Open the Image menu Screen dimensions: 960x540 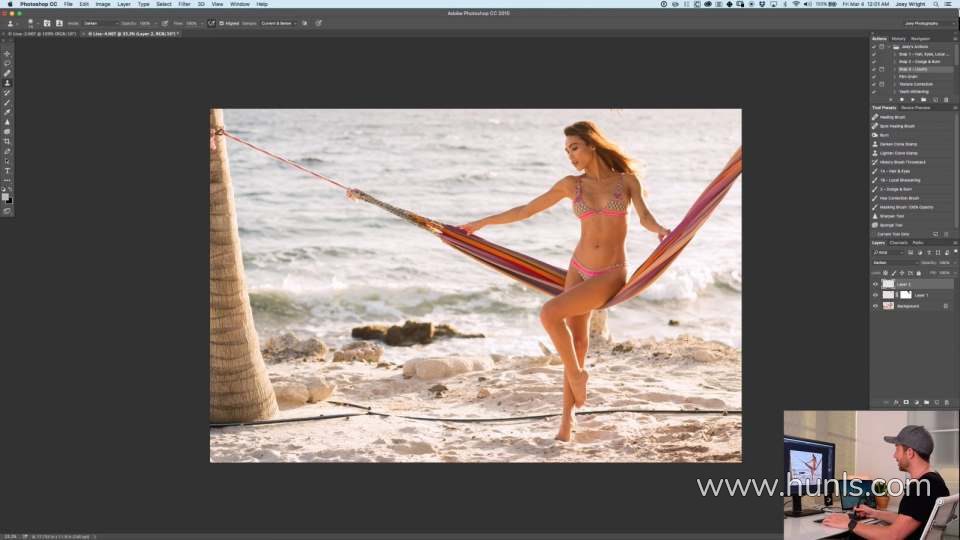103,4
